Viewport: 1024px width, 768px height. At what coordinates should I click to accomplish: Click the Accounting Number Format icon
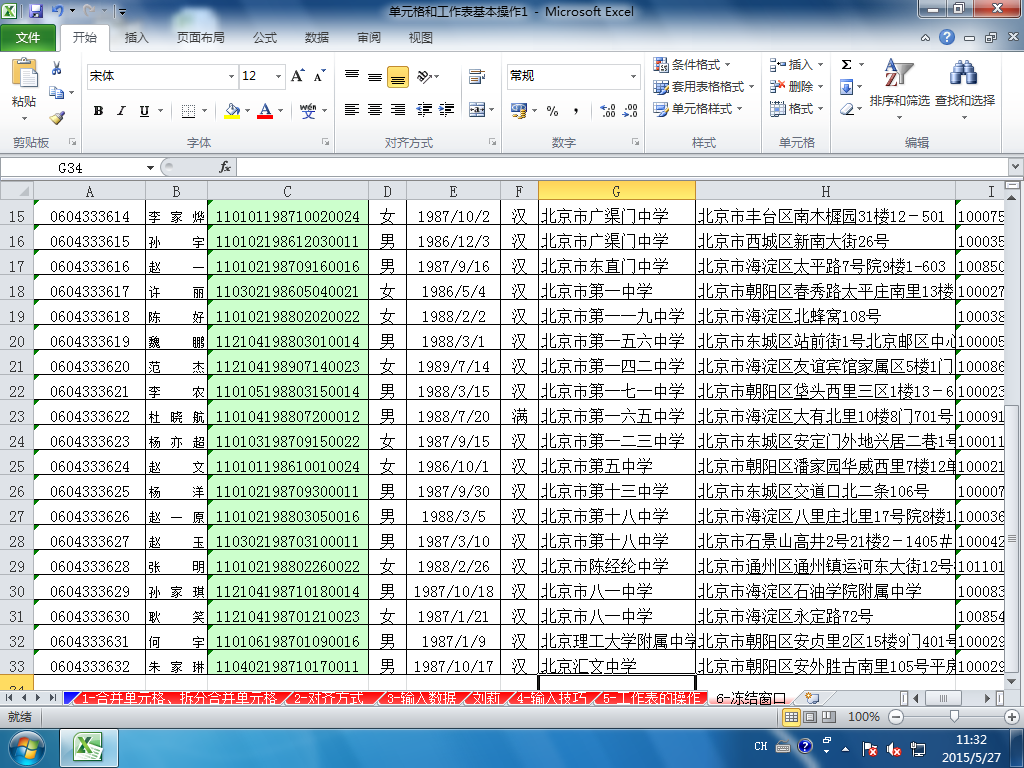pos(519,110)
